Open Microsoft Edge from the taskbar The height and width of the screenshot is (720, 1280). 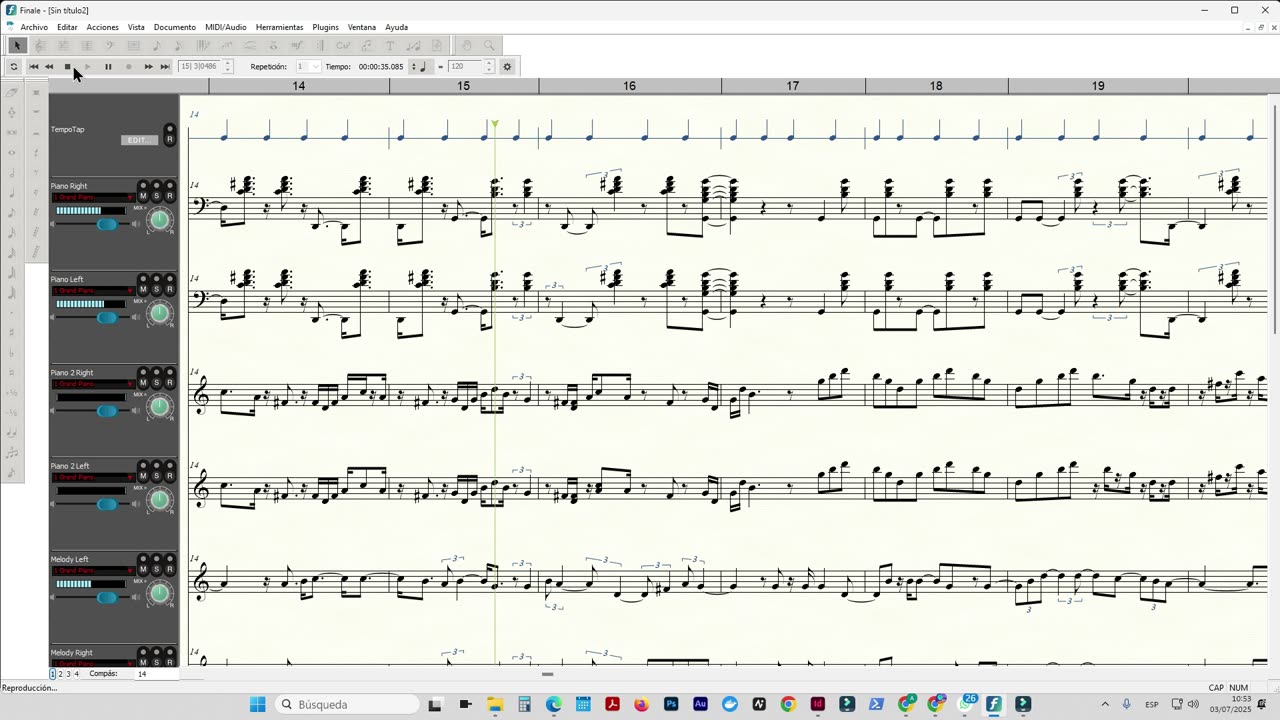(x=553, y=704)
